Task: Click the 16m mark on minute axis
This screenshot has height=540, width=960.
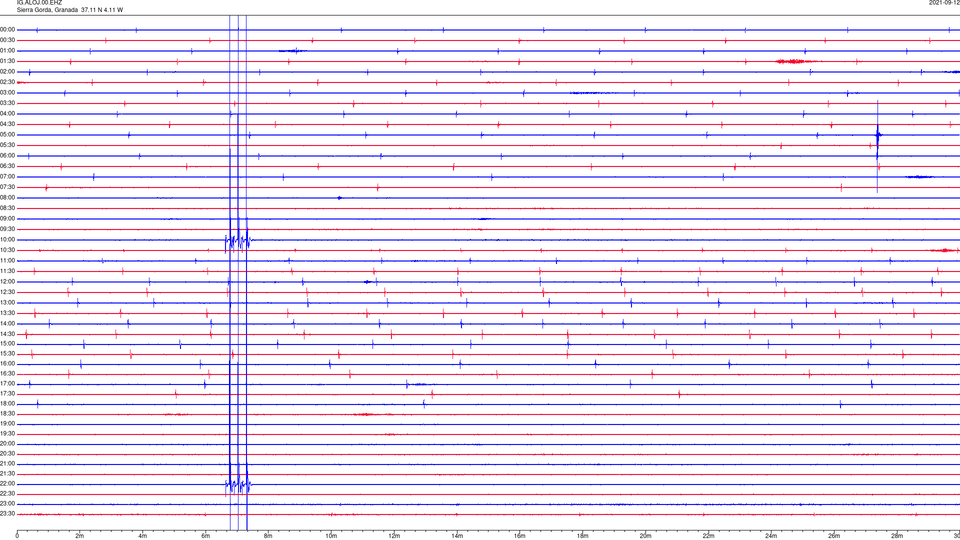Action: (x=520, y=536)
